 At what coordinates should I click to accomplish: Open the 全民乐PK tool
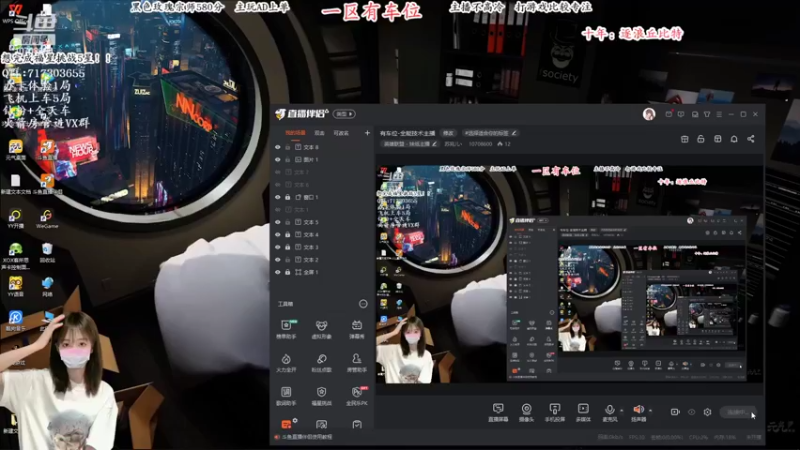coord(357,396)
